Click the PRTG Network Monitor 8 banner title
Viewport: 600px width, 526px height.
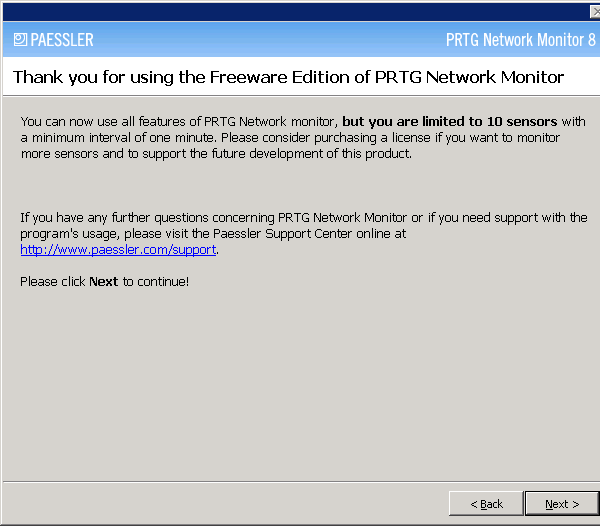pos(521,40)
